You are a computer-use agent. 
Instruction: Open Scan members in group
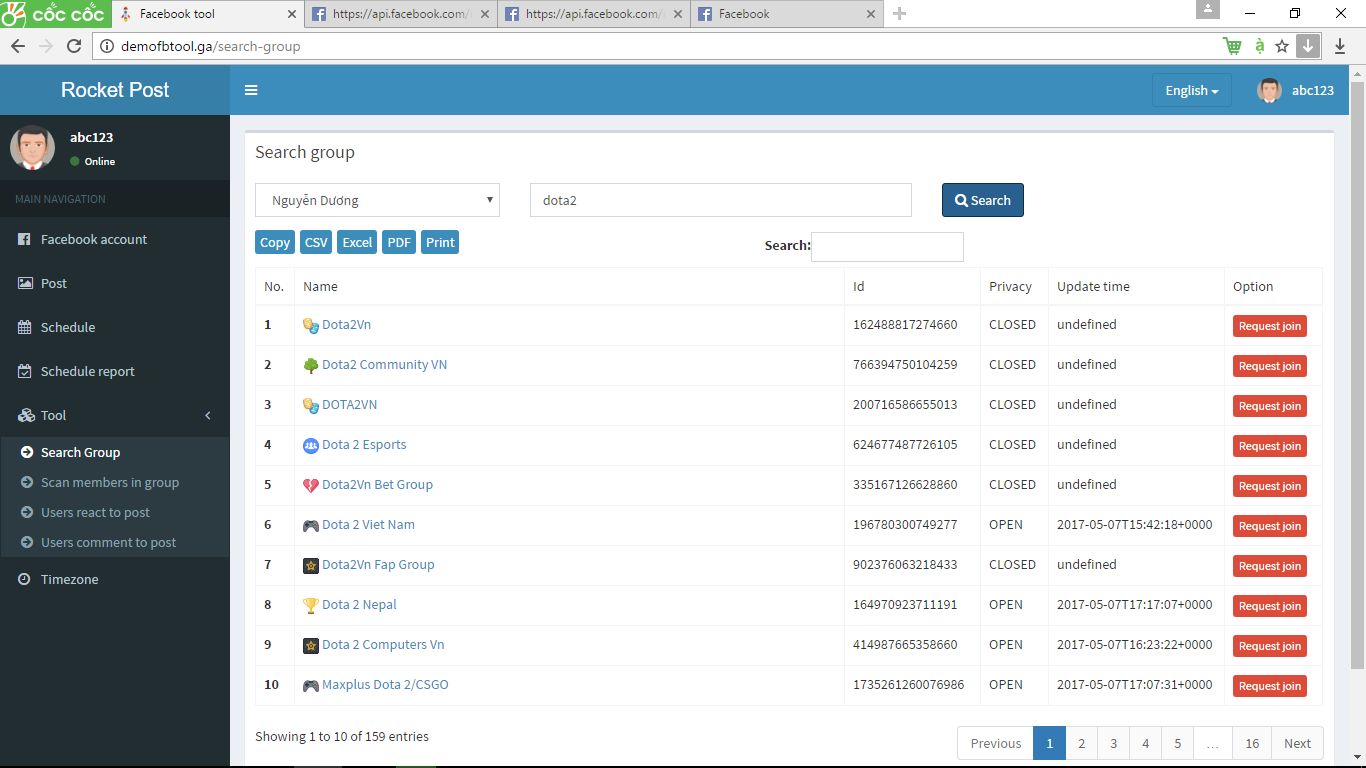coord(109,482)
